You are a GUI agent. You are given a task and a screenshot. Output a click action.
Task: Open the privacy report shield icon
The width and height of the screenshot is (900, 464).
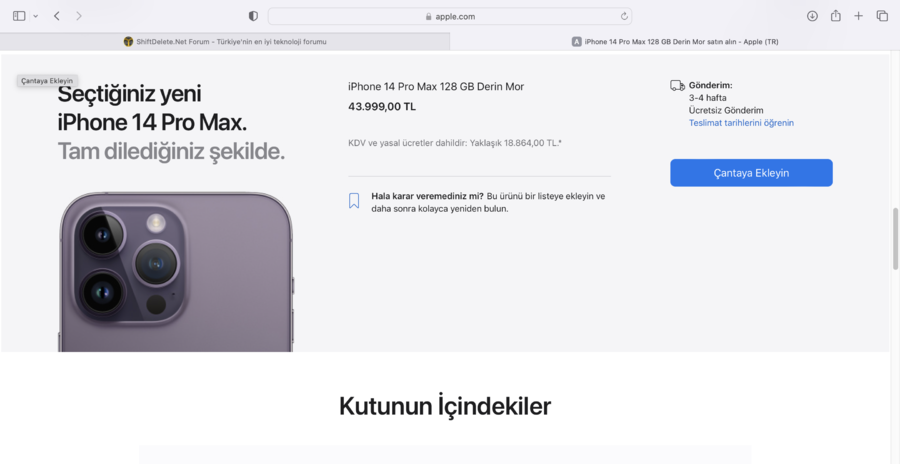[x=253, y=16]
